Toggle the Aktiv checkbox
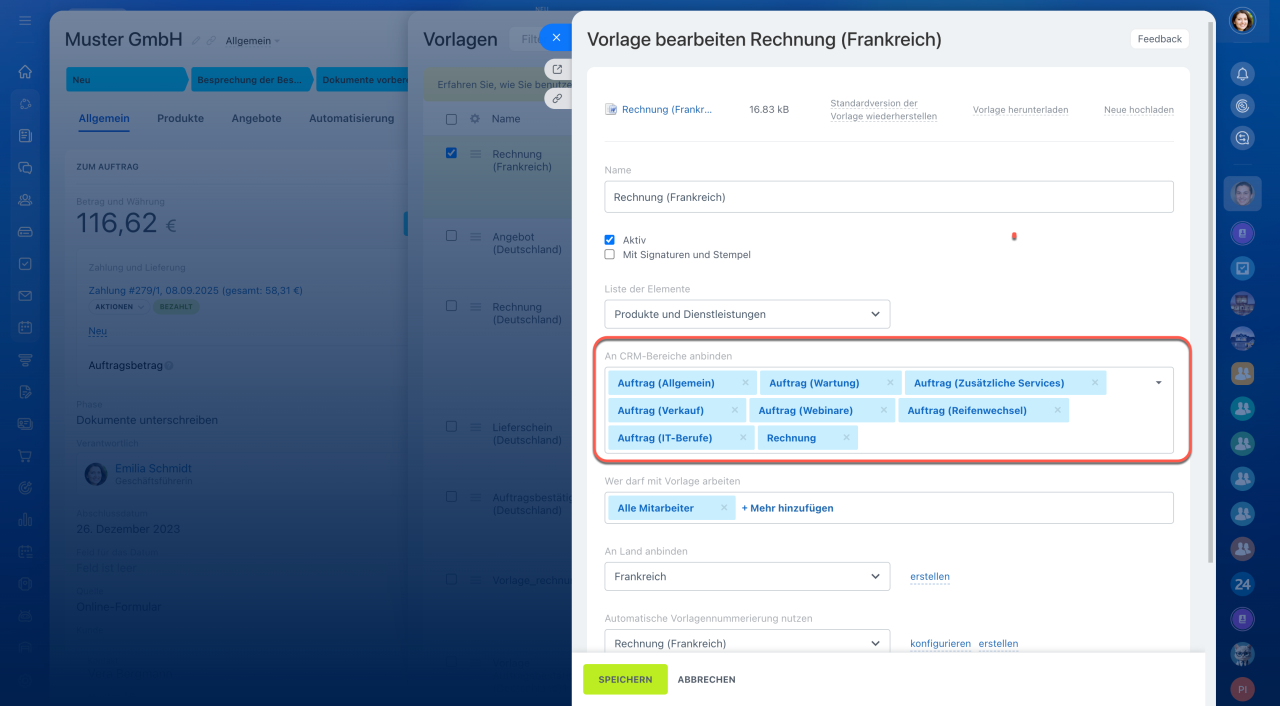 [610, 240]
